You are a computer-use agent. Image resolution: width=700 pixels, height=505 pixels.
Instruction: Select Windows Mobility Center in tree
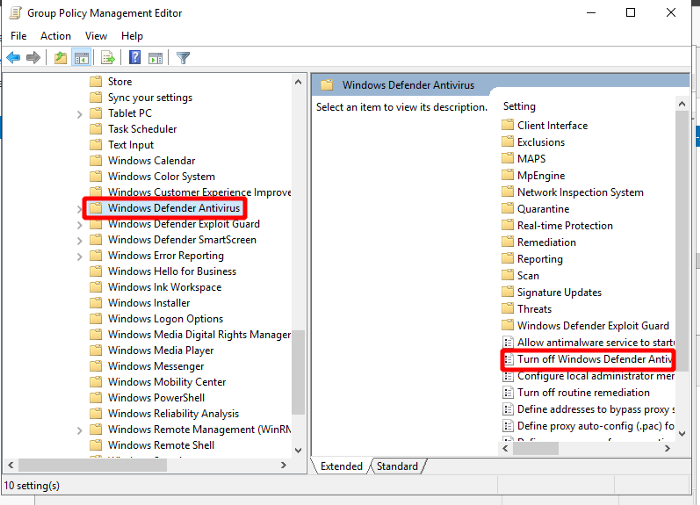(167, 382)
